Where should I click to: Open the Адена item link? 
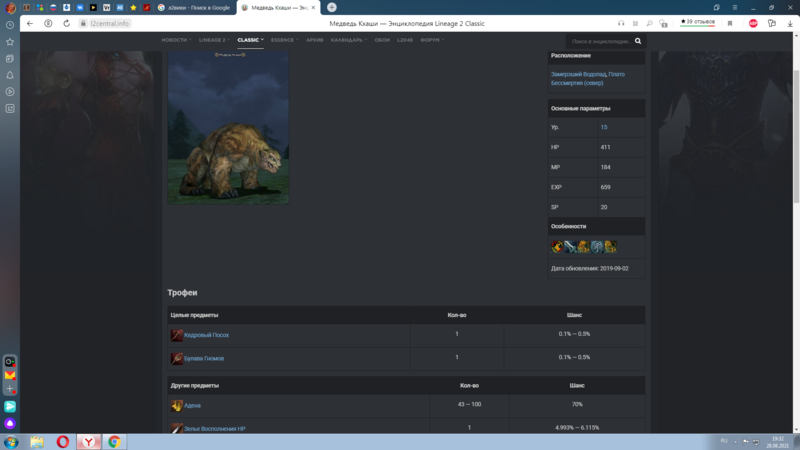point(192,406)
